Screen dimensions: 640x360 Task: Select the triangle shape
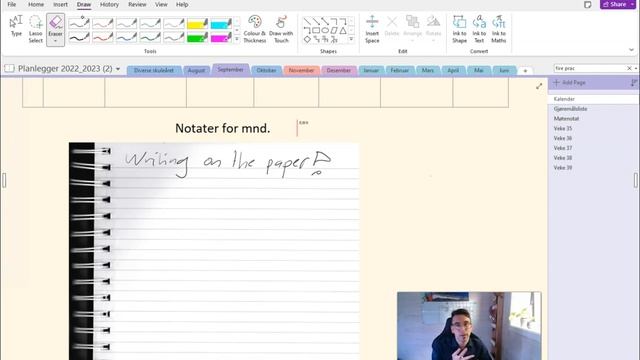(x=343, y=30)
